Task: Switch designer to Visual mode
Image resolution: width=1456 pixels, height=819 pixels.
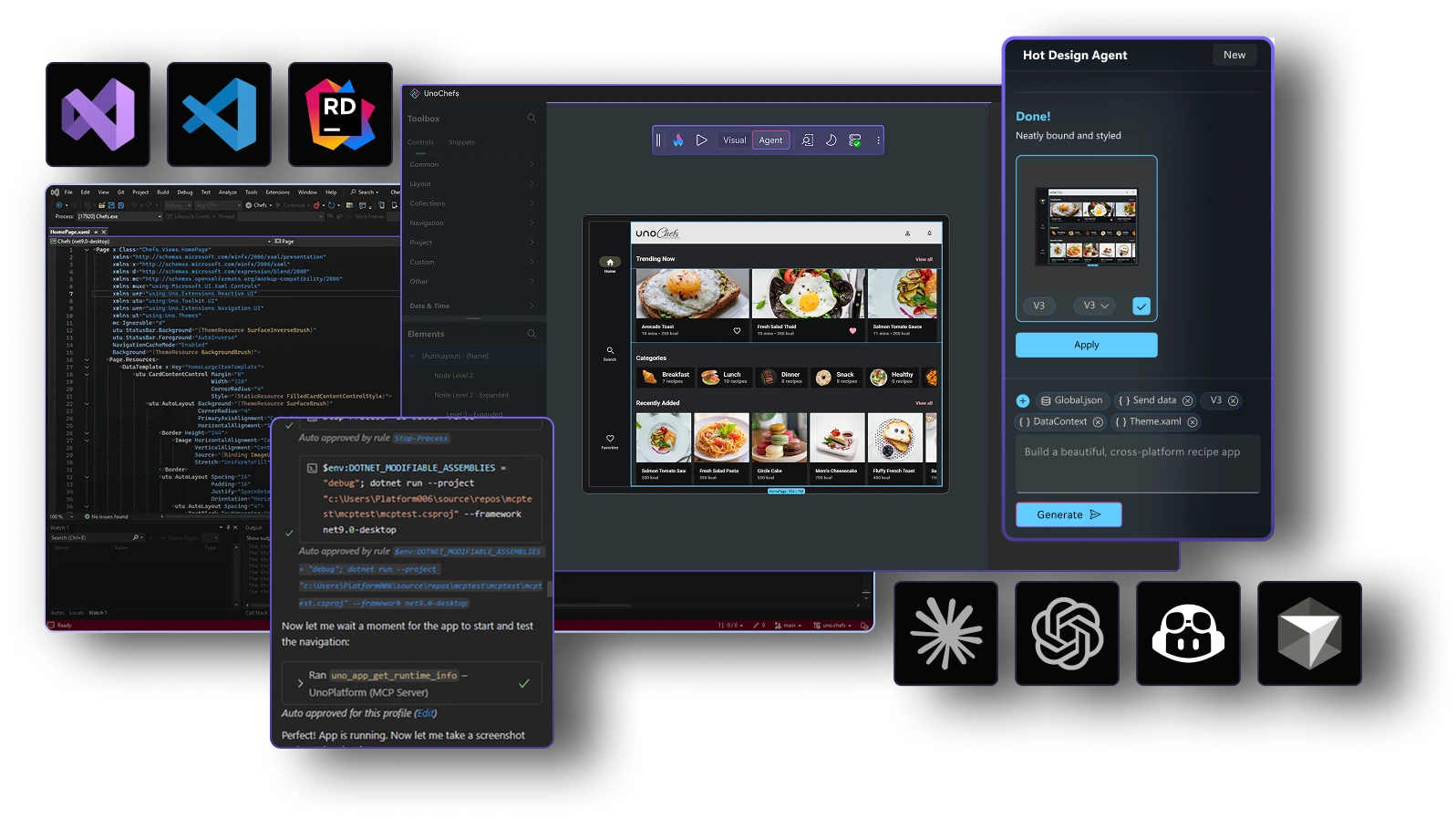Action: [x=734, y=140]
